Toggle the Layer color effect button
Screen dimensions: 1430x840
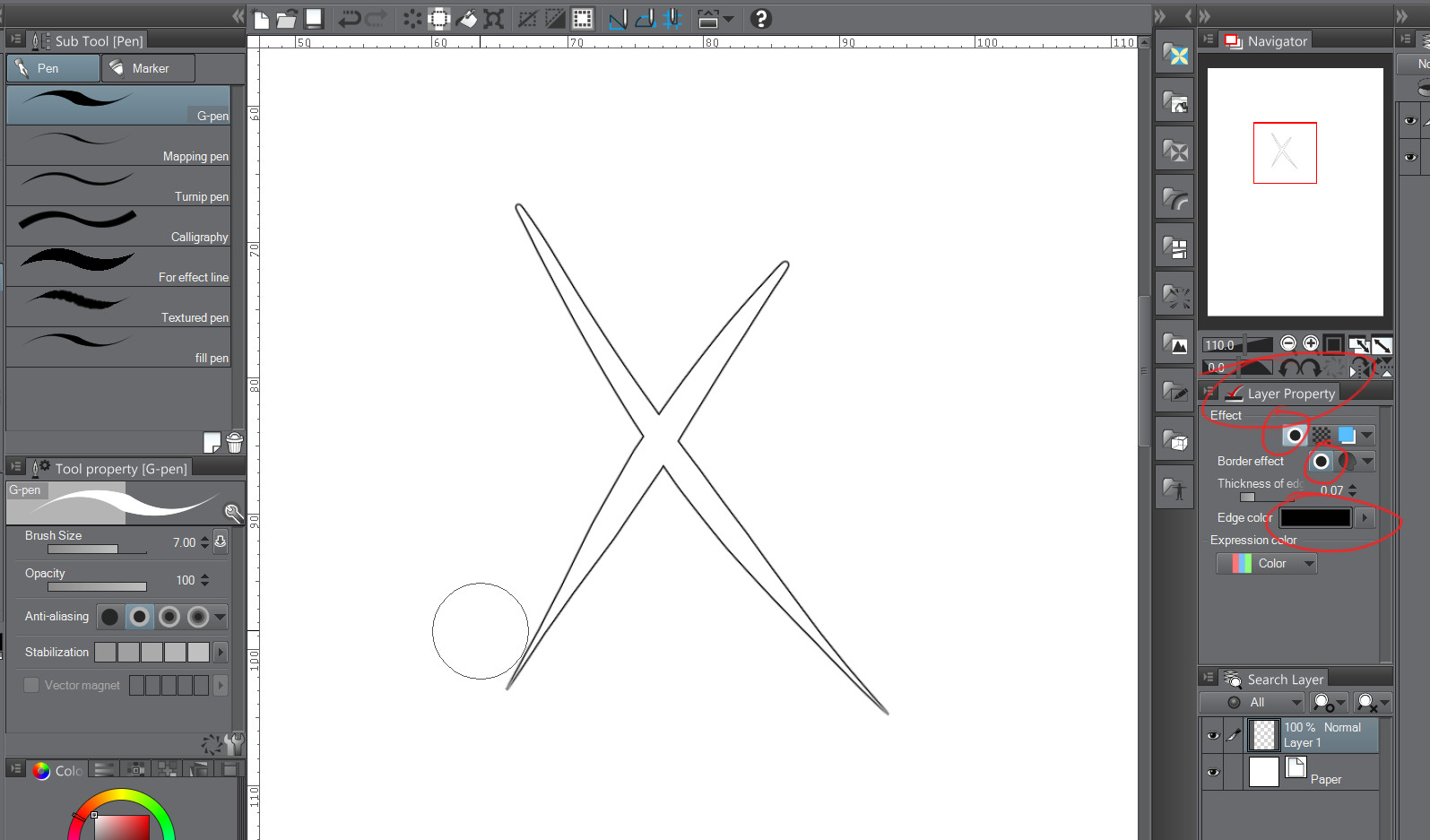(x=1347, y=436)
